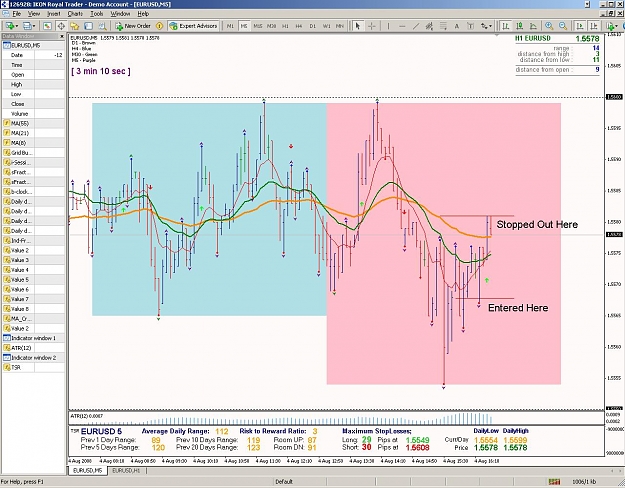Switch chart to H4 timeframe
625x488 pixels.
[x=299, y=26]
